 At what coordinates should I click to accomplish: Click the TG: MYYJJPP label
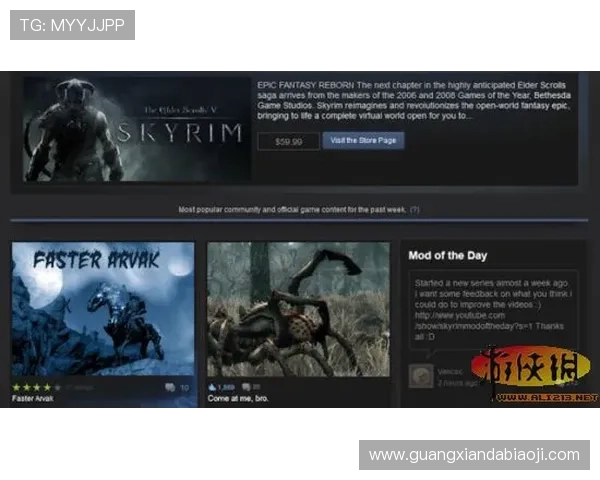click(72, 25)
